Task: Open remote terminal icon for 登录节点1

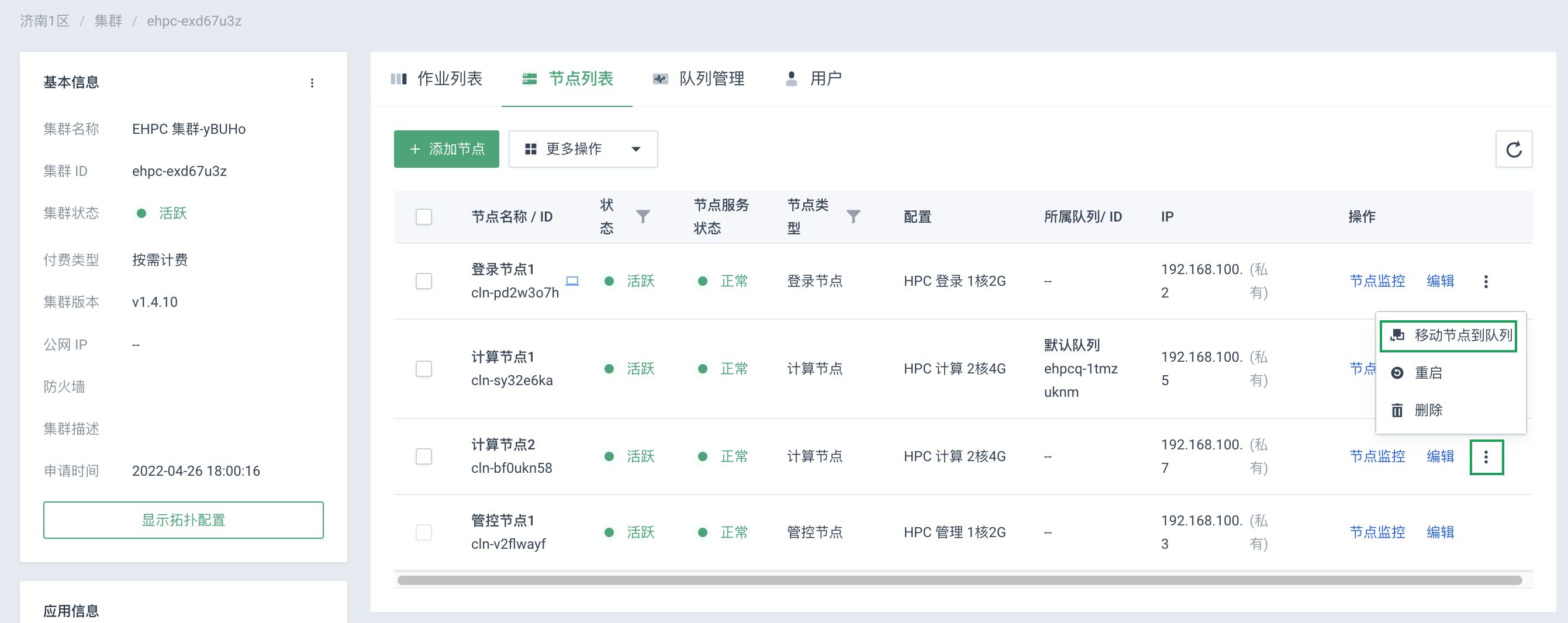Action: click(x=572, y=281)
